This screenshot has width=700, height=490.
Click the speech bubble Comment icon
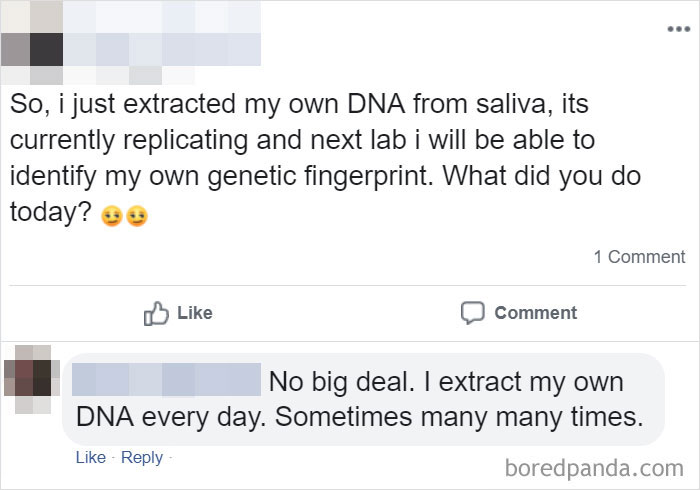click(472, 313)
